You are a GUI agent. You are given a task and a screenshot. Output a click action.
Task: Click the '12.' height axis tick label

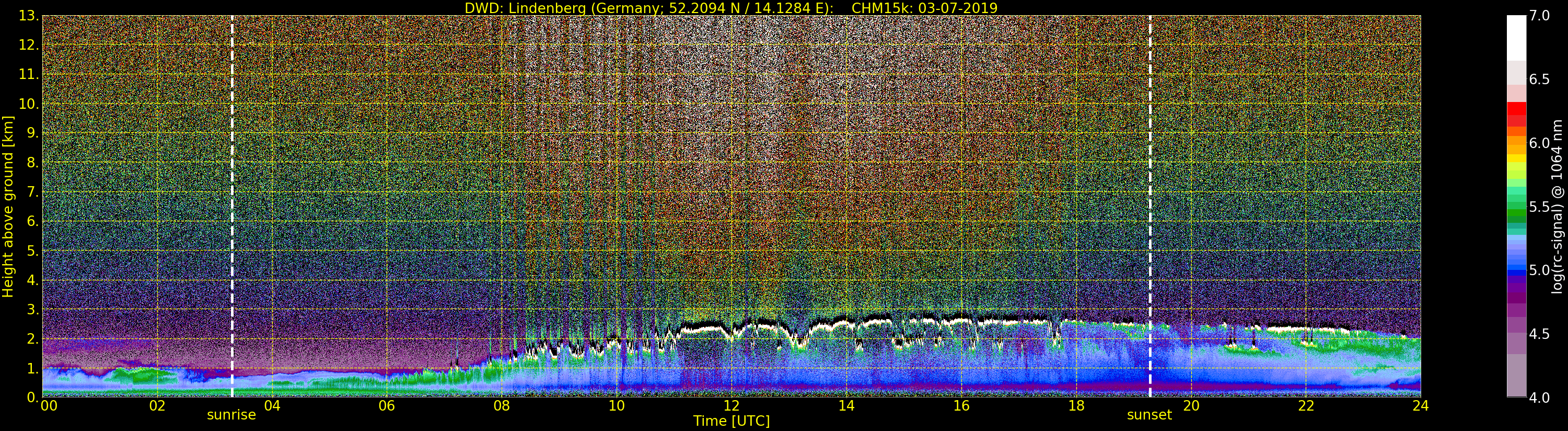pos(29,45)
